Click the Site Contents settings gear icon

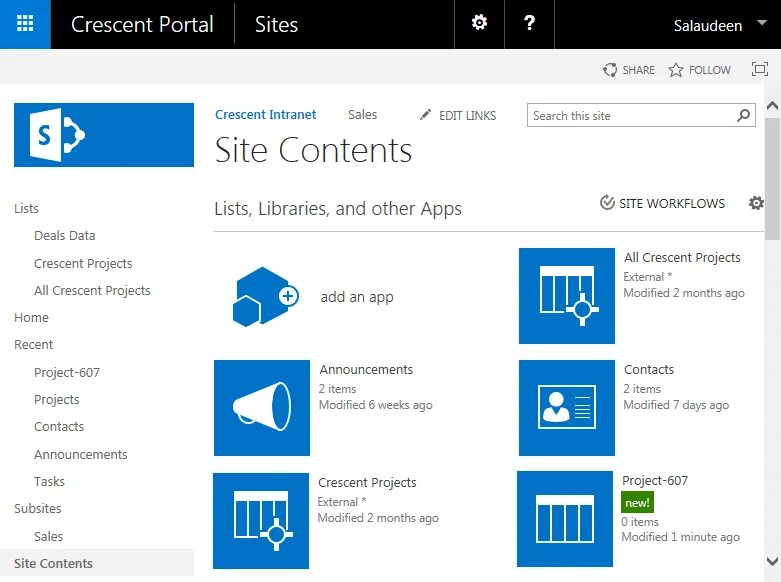click(x=756, y=203)
